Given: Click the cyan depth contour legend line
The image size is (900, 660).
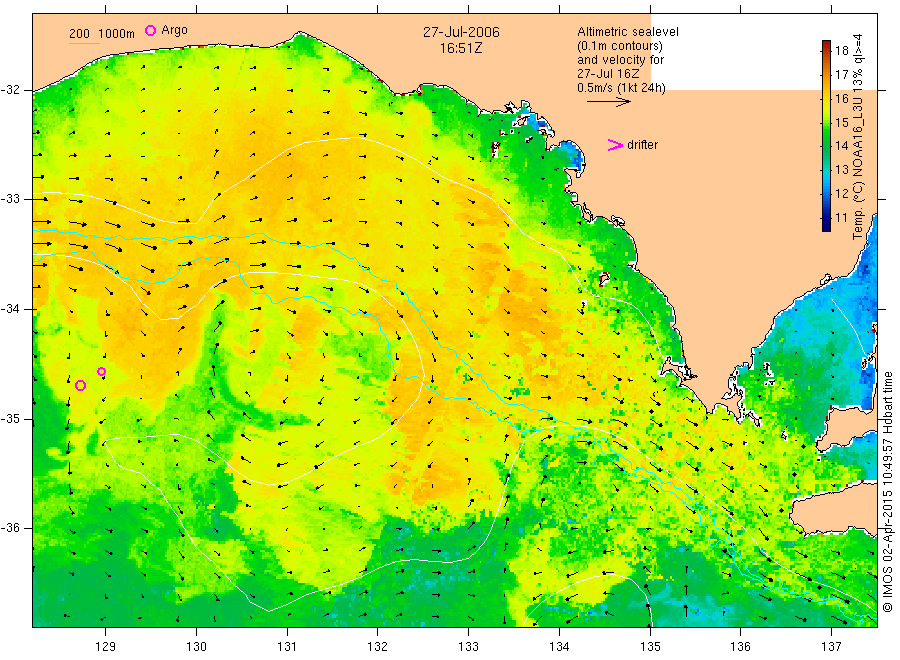Looking at the screenshot, I should pos(84,43).
